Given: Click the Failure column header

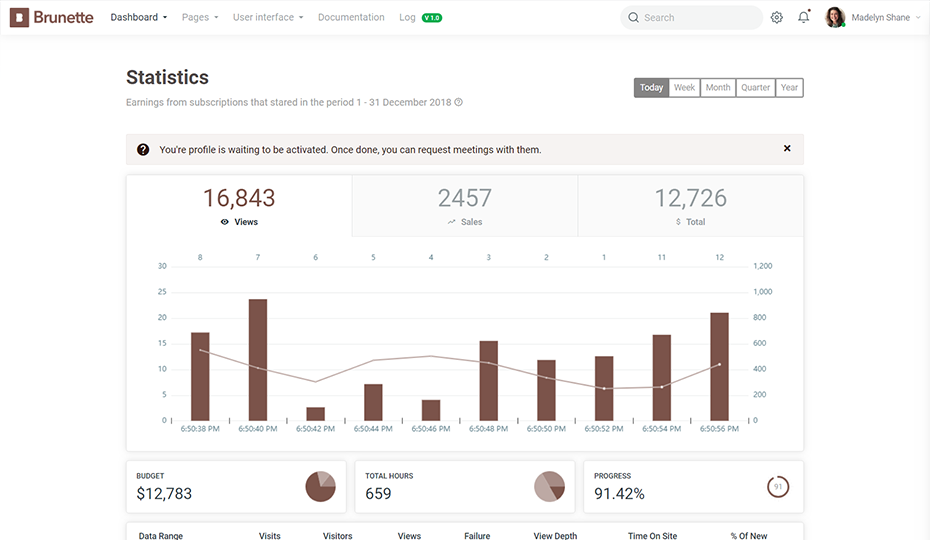Looking at the screenshot, I should click(477, 535).
